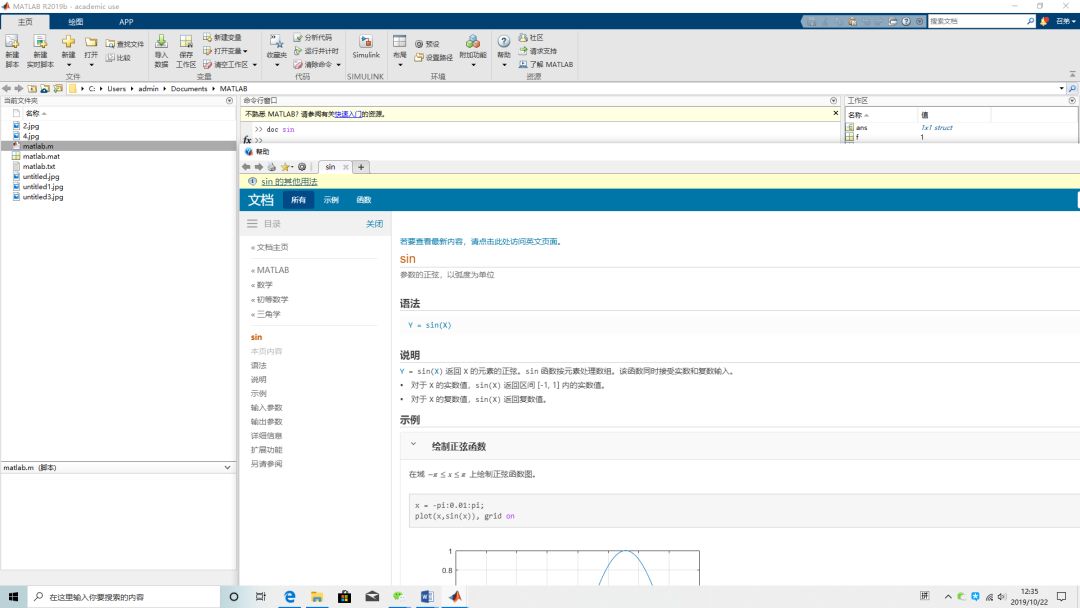Click the help question-mark icon in the quick access bar
Screen dimensions: 1080x608
(x=906, y=21)
